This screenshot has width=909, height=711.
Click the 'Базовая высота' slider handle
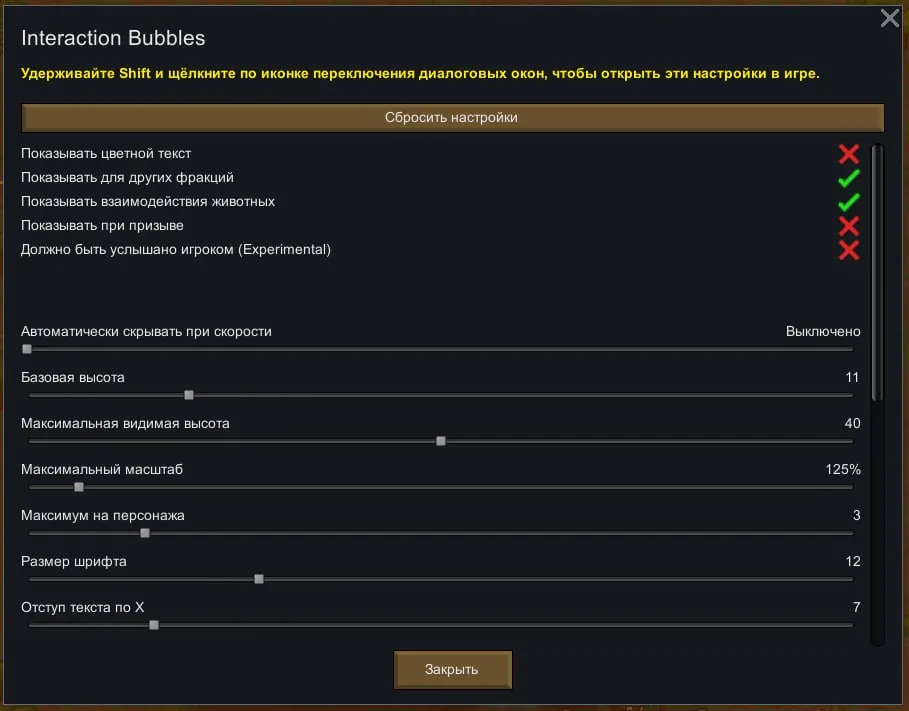pyautogui.click(x=189, y=395)
